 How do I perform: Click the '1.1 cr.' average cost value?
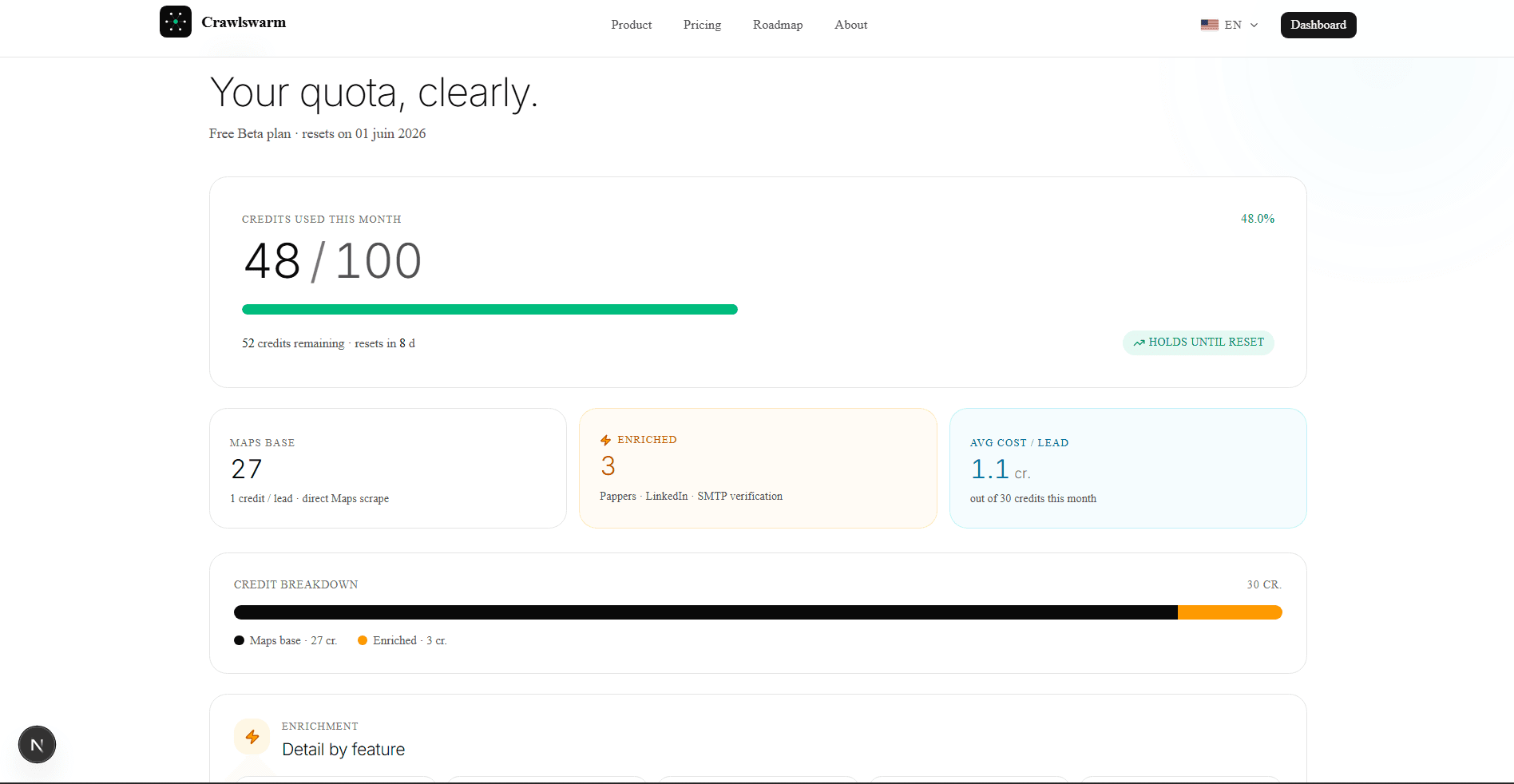[x=1001, y=469]
